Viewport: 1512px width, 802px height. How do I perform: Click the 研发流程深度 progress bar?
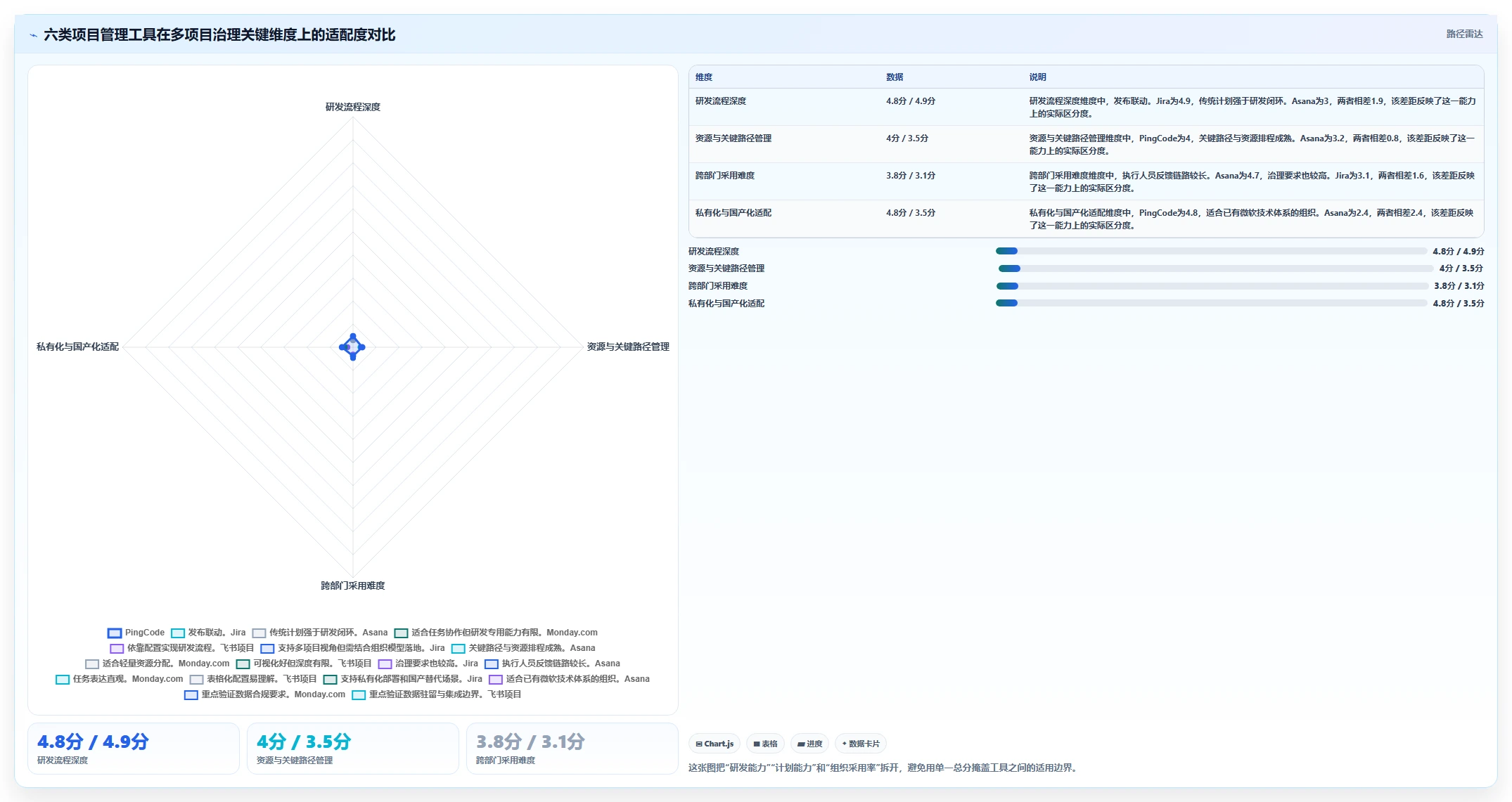(x=1211, y=251)
